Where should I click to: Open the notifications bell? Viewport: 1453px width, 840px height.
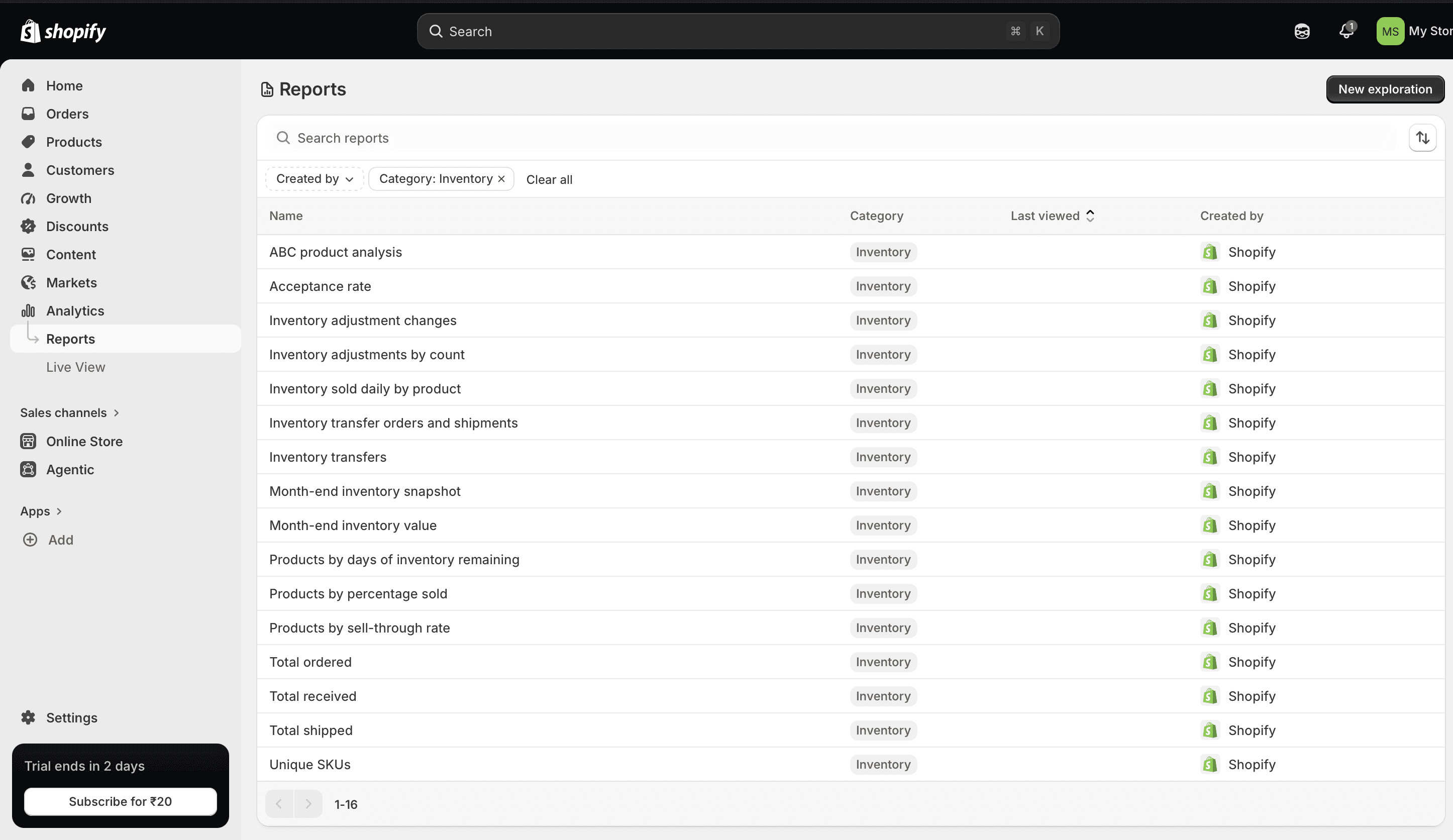[x=1346, y=31]
